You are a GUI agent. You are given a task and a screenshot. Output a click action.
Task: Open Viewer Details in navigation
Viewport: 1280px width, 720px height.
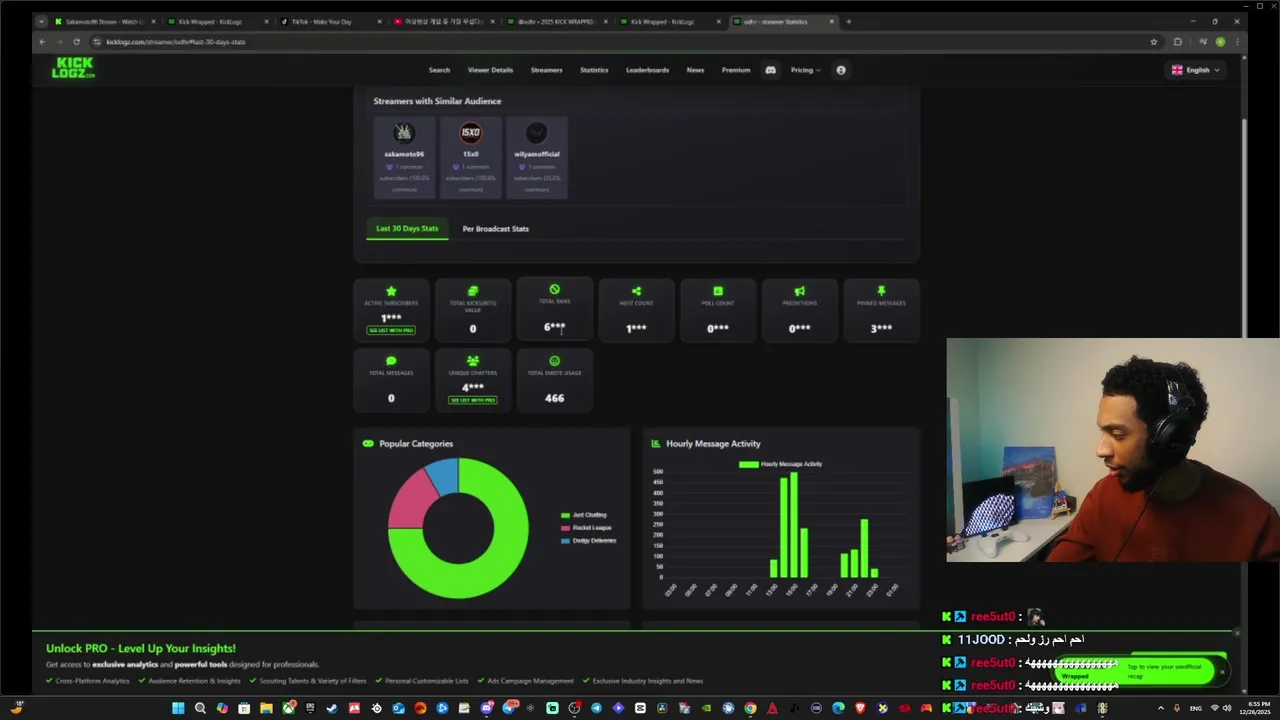coord(490,70)
